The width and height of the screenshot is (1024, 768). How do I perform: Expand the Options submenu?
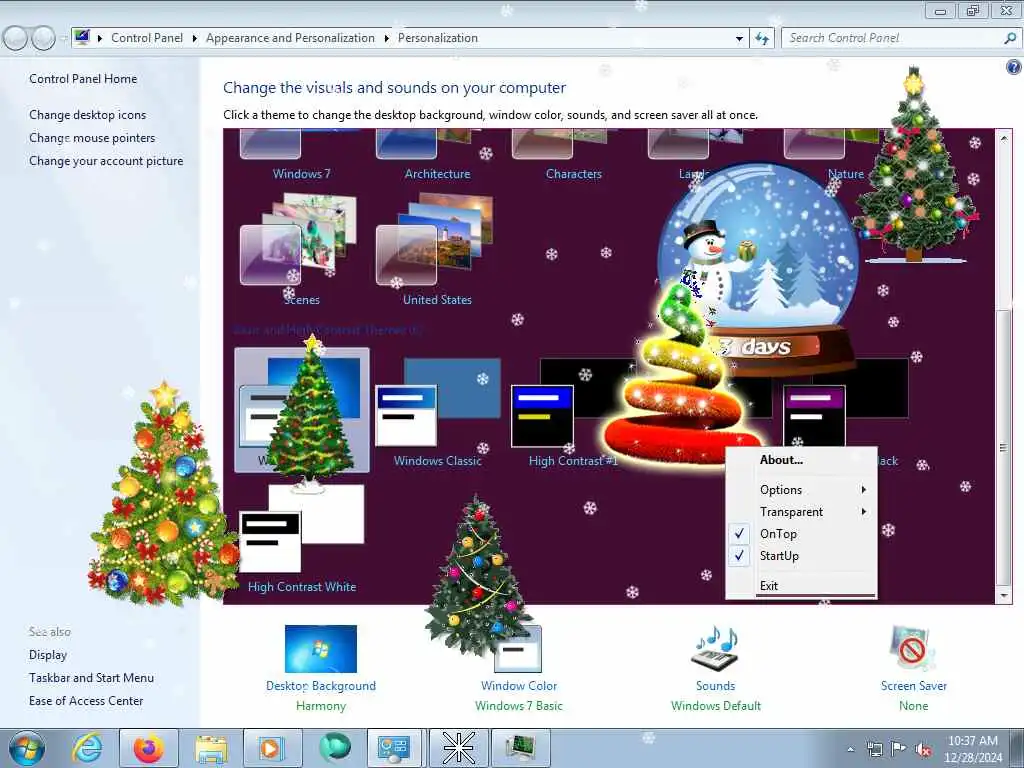(x=801, y=490)
